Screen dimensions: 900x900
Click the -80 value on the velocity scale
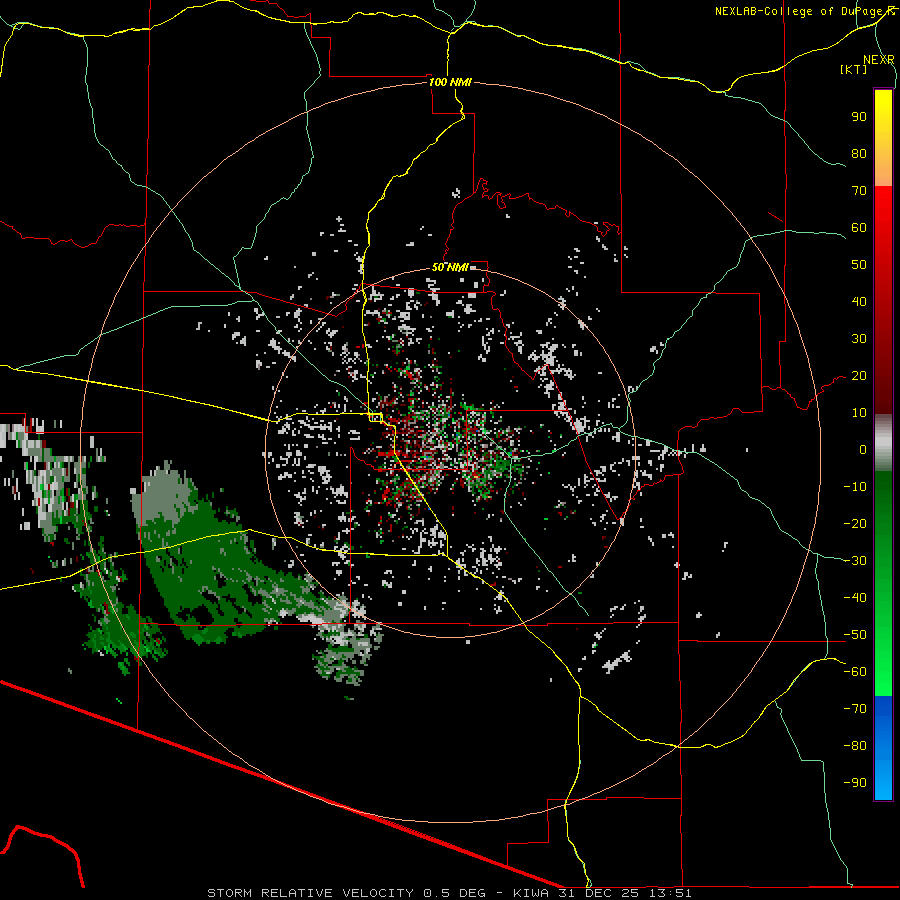click(x=855, y=746)
